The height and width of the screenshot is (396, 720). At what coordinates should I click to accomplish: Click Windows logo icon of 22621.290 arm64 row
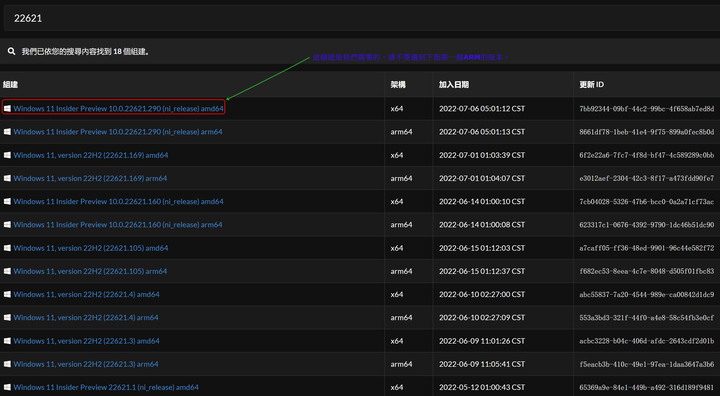click(7, 132)
